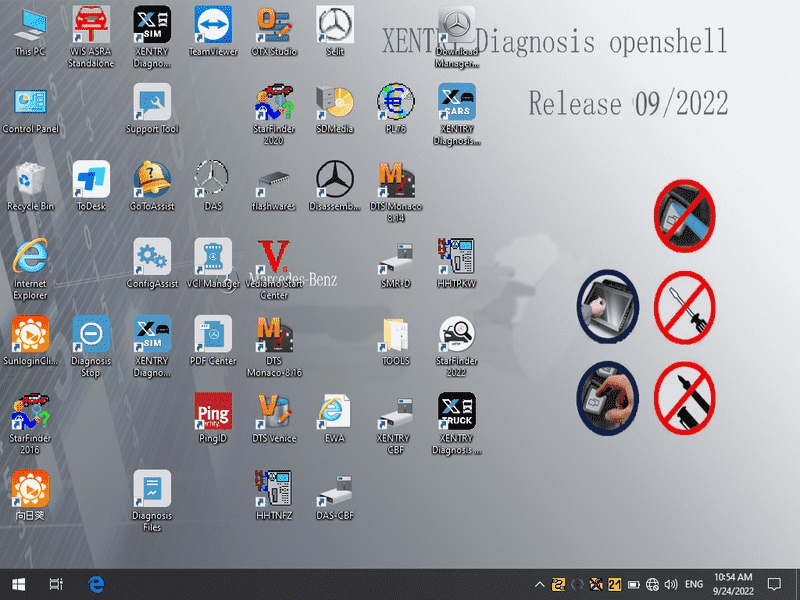This screenshot has height=600, width=800.
Task: Open volume control in tray
Action: pyautogui.click(x=671, y=585)
